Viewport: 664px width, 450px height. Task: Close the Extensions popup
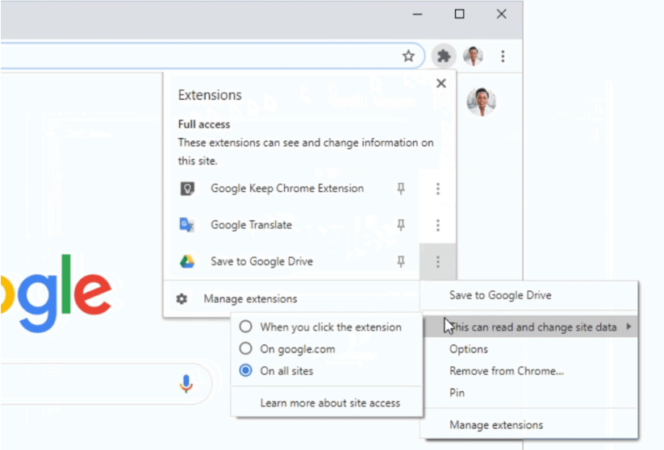[441, 84]
